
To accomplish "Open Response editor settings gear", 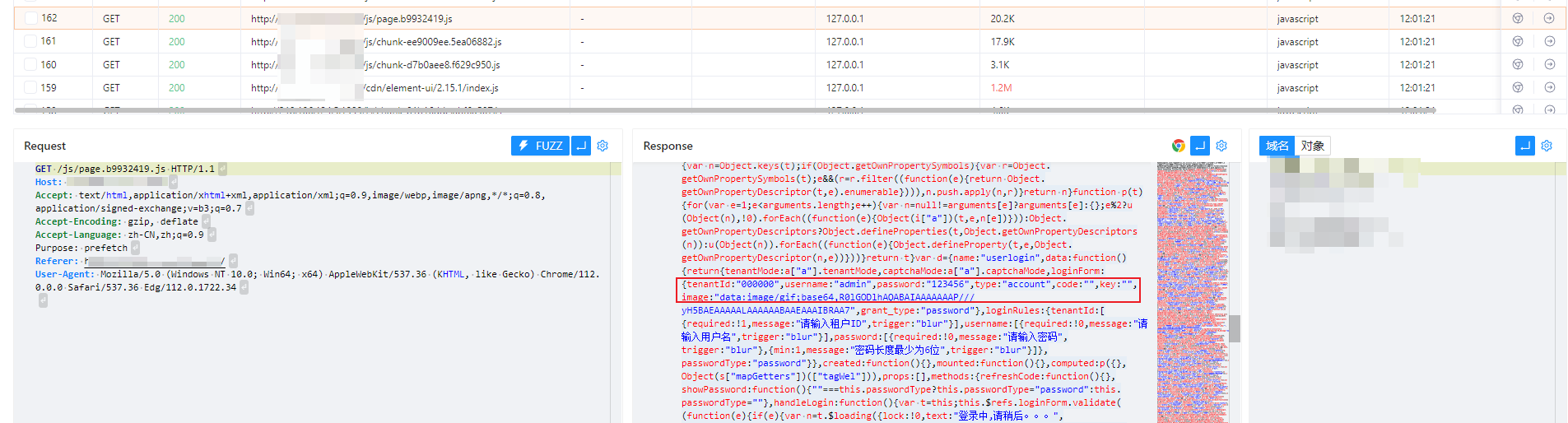I will click(1221, 146).
